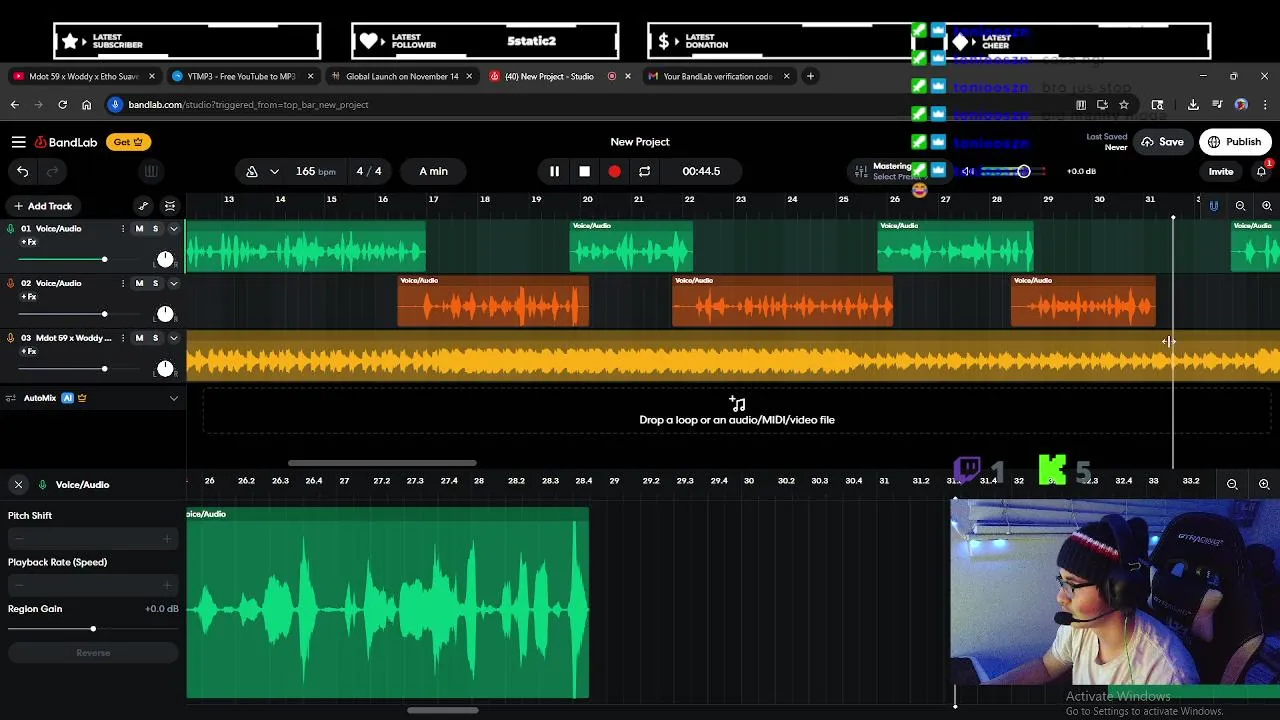The image size is (1280, 720).
Task: Open the A min key selector
Action: coord(433,171)
